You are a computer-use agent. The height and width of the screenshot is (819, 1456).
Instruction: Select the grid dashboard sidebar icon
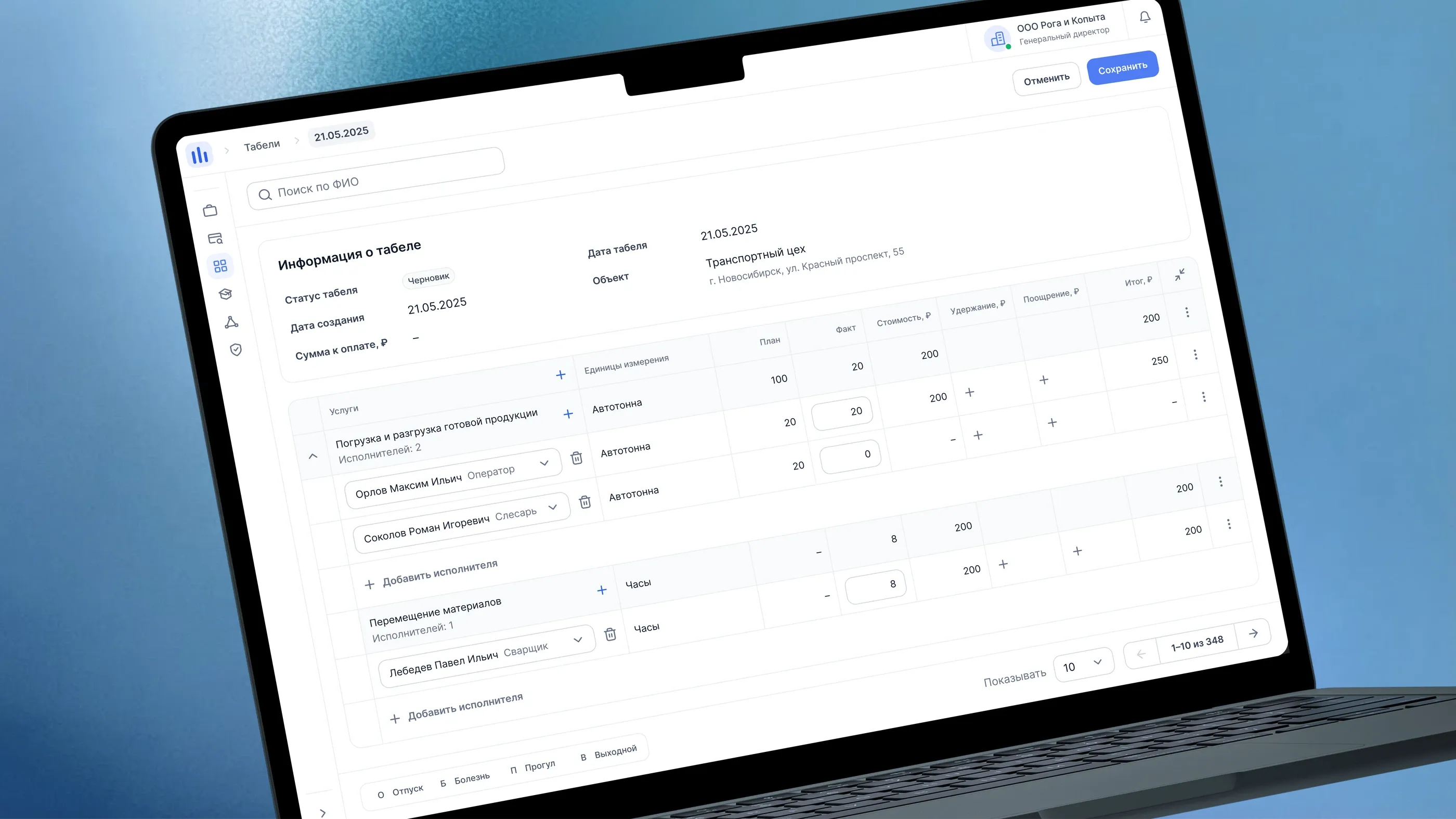pyautogui.click(x=220, y=266)
